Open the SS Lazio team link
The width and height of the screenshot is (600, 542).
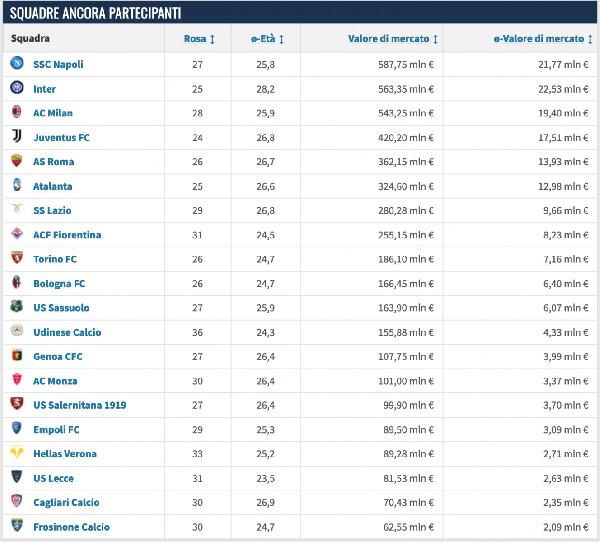(52, 211)
